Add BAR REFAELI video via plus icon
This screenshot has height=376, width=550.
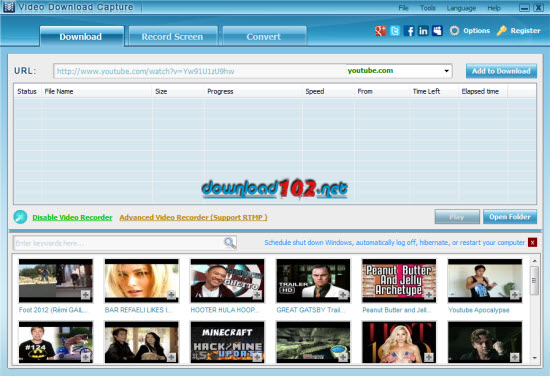point(171,295)
